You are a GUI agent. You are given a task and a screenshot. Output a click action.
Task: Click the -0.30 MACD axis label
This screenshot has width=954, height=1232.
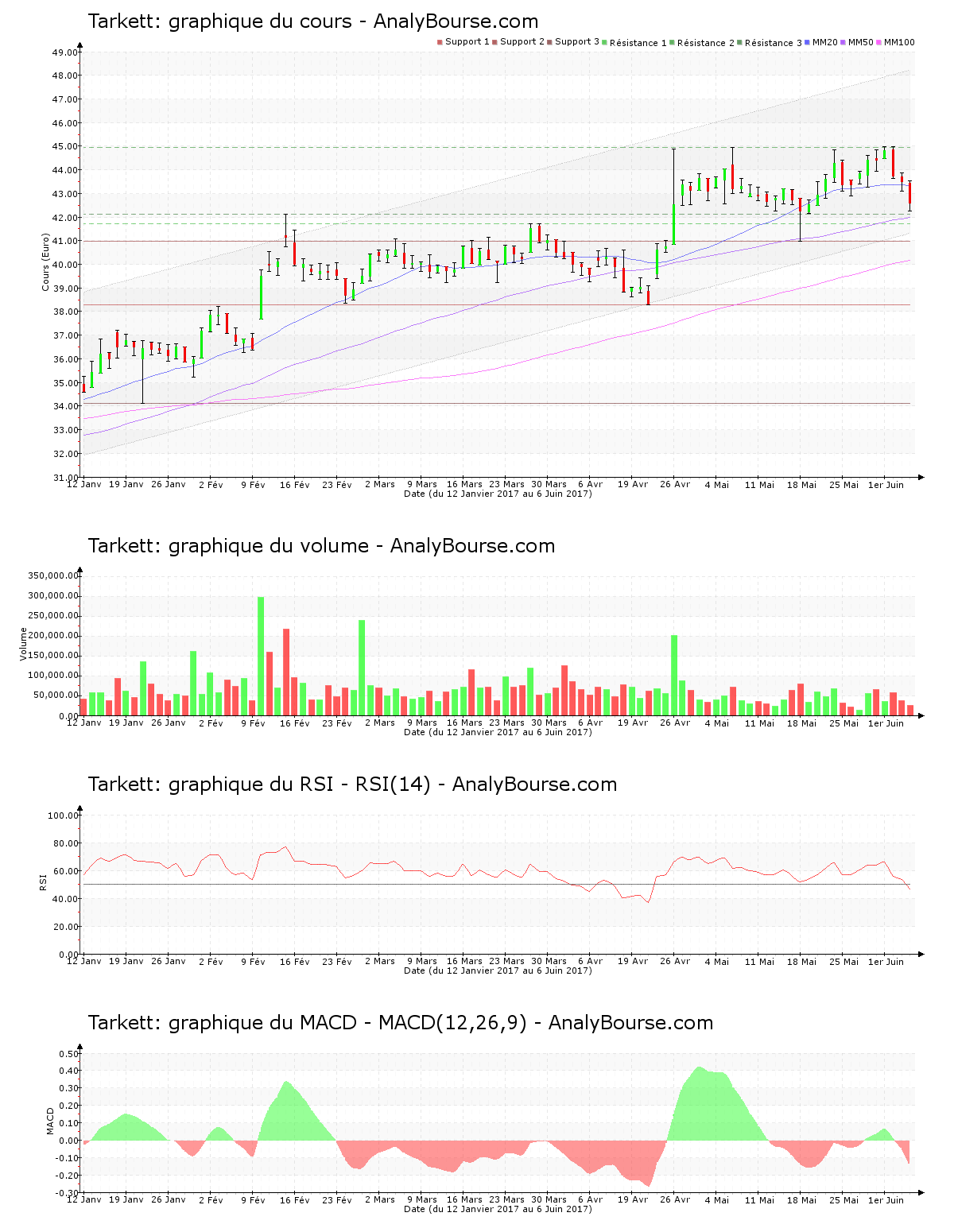click(x=67, y=1193)
